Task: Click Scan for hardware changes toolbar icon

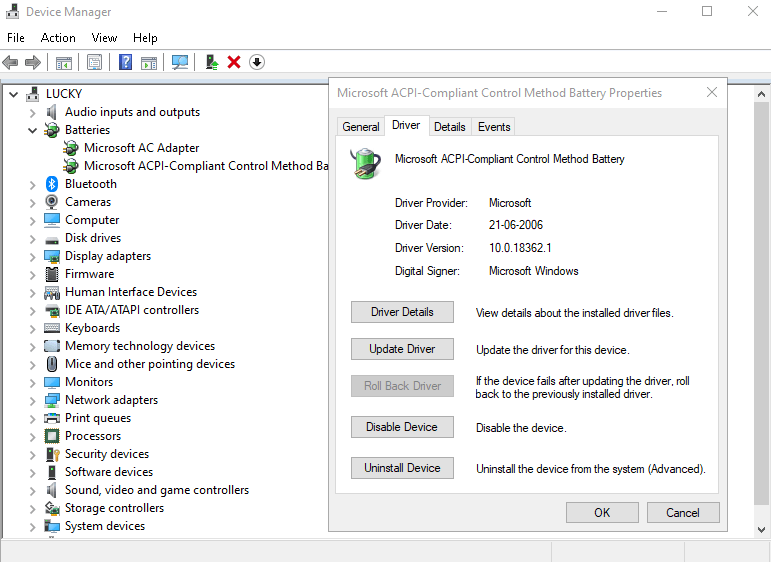Action: click(180, 62)
